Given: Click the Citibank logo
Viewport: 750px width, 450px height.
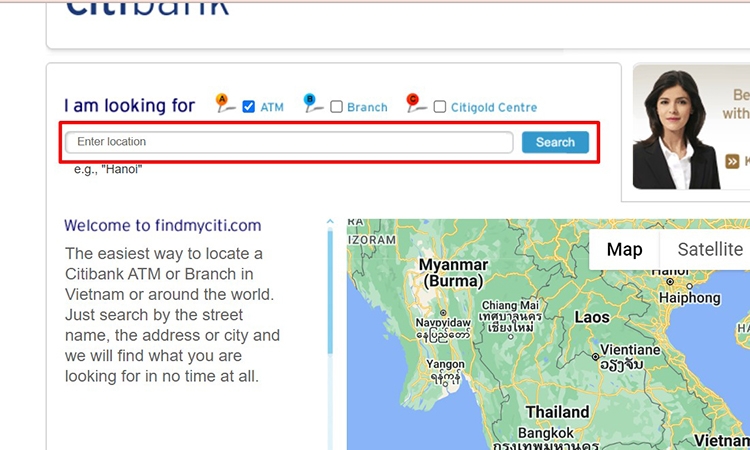Looking at the screenshot, I should (x=147, y=8).
